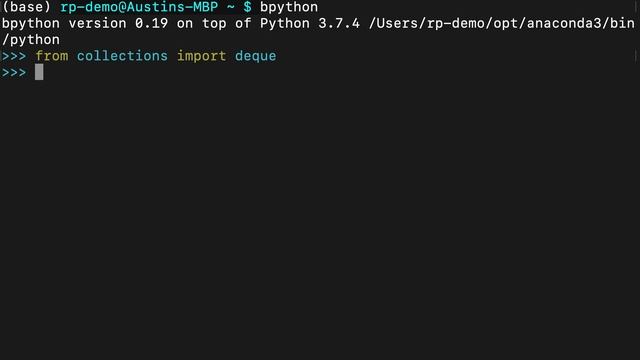Viewport: 640px width, 360px height.
Task: Click the 'from' keyword
Action: [52, 56]
